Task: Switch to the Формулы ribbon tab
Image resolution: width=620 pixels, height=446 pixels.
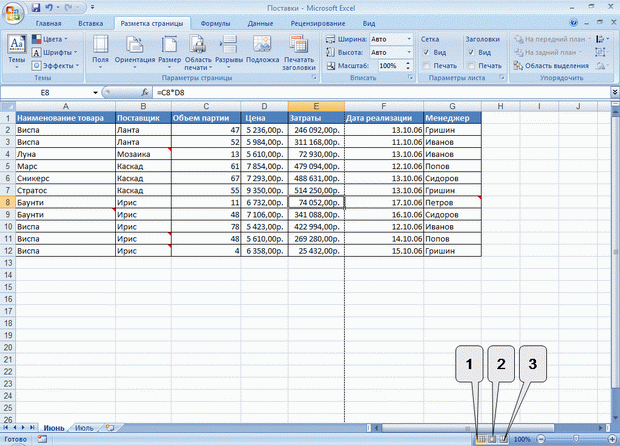Action: (x=215, y=24)
